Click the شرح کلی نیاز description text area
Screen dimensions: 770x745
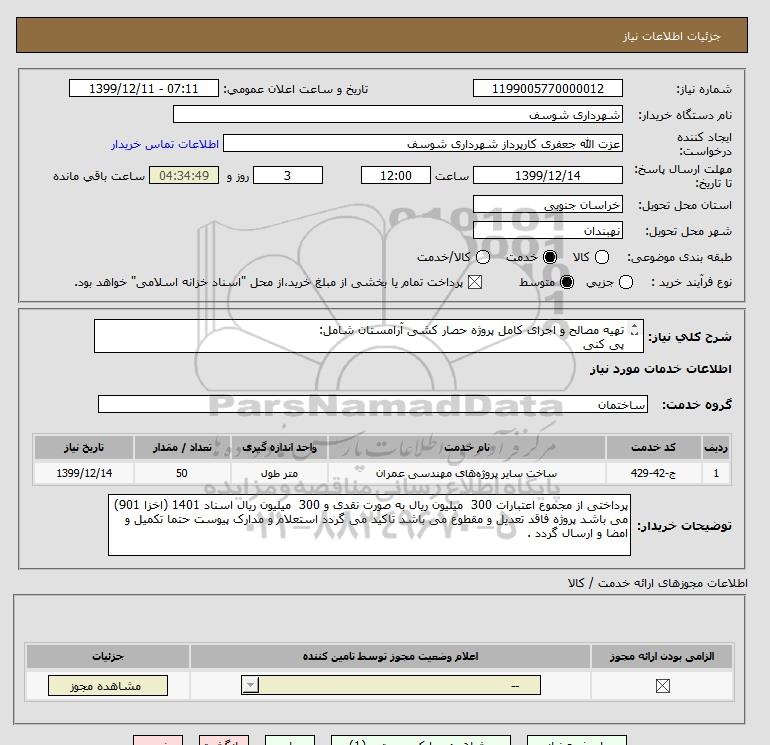click(x=368, y=336)
